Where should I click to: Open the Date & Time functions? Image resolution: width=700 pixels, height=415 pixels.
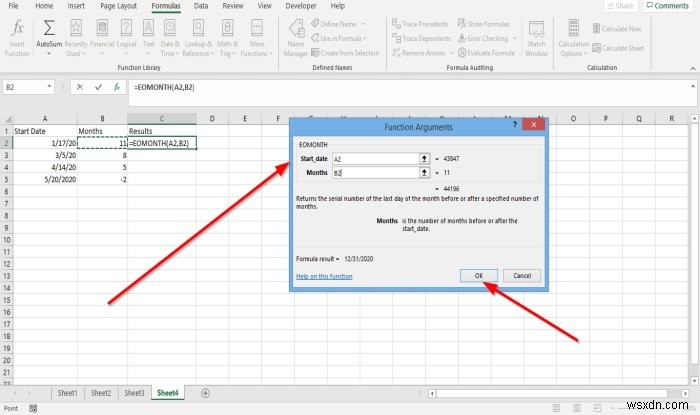170,38
